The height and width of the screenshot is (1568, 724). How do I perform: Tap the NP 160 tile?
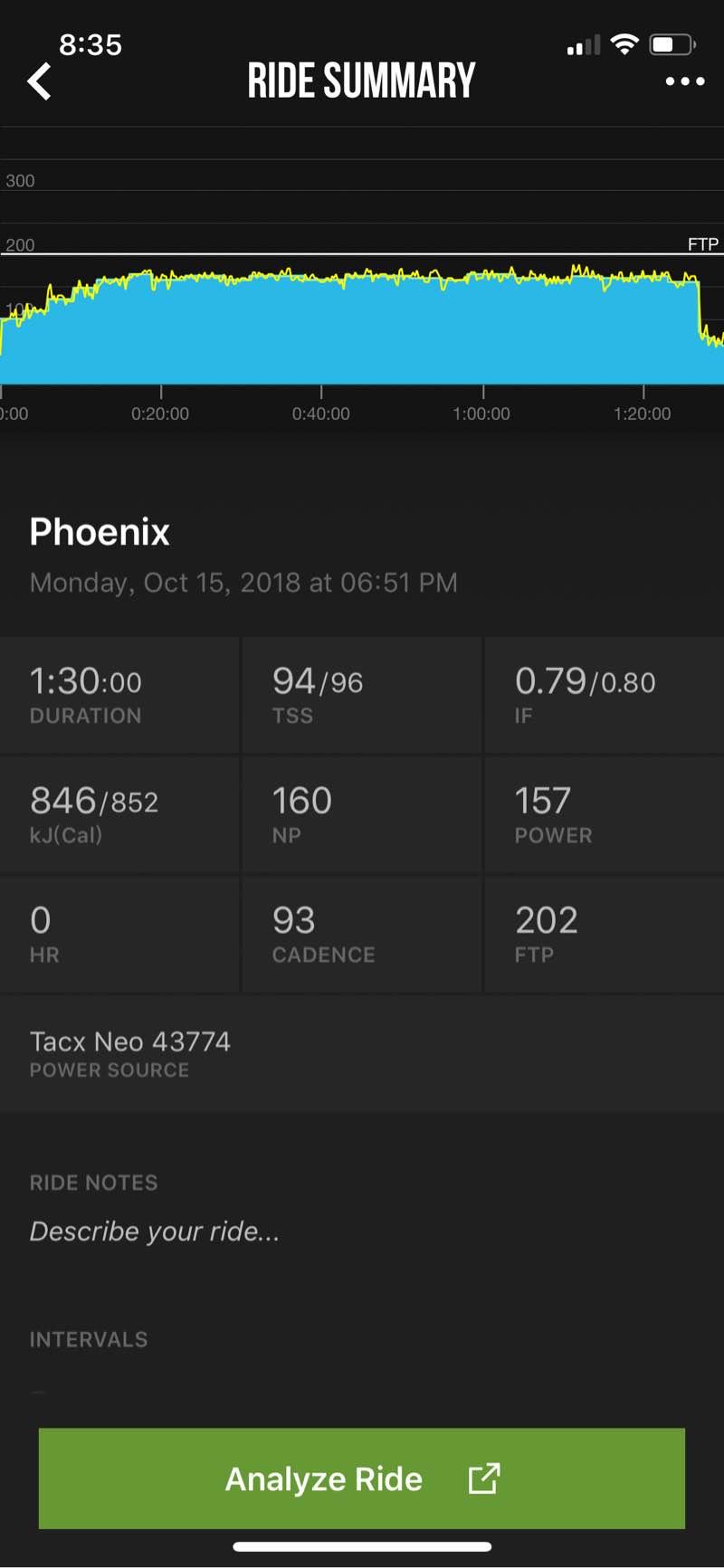click(362, 814)
